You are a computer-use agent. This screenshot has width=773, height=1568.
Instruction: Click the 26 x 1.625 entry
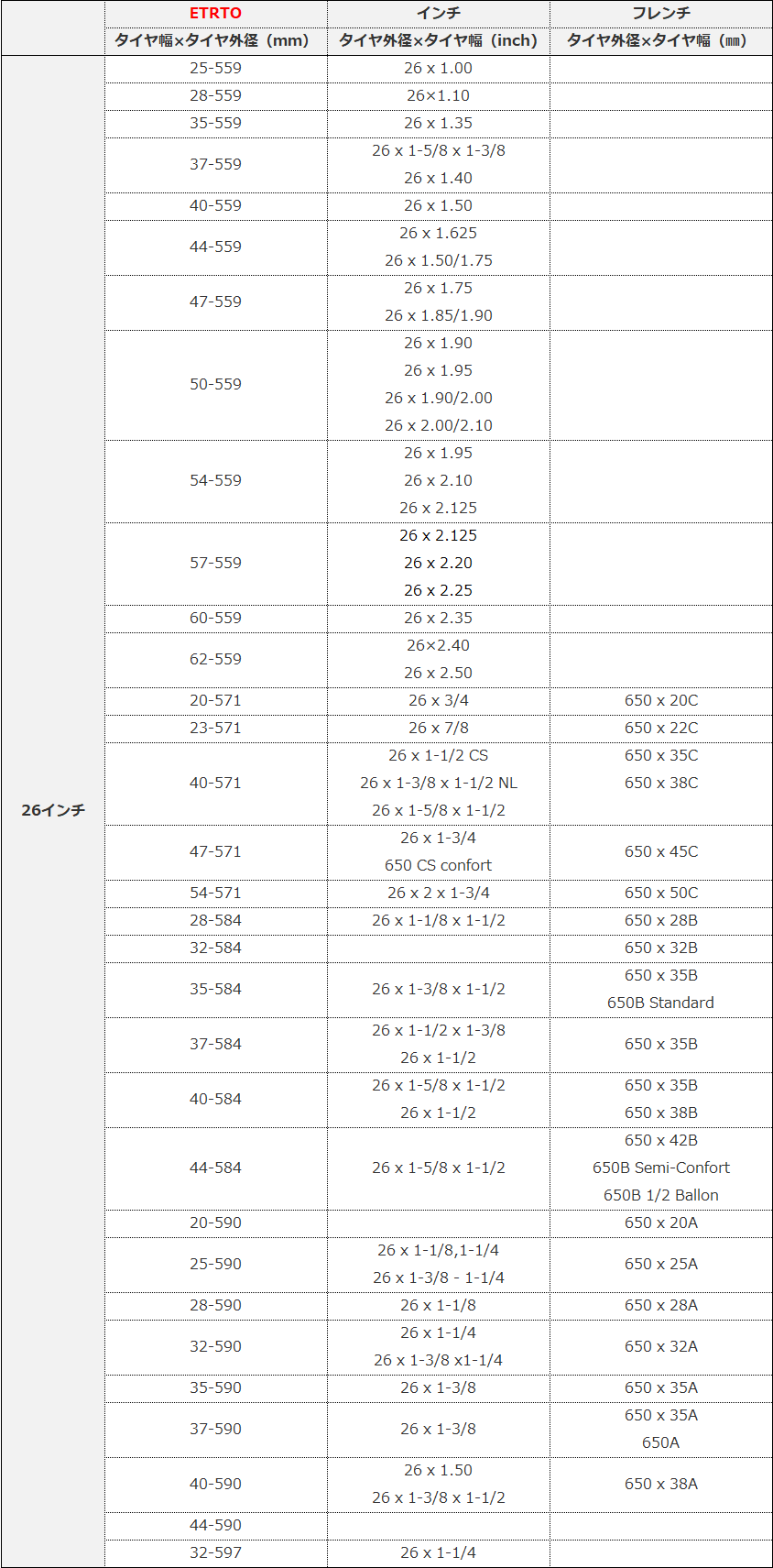(x=438, y=233)
